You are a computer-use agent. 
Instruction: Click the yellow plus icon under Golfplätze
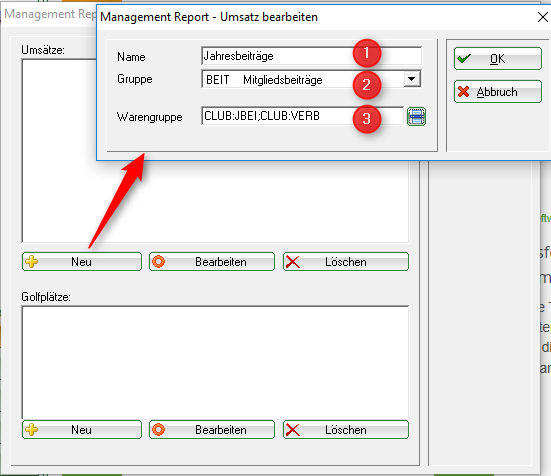[32, 429]
